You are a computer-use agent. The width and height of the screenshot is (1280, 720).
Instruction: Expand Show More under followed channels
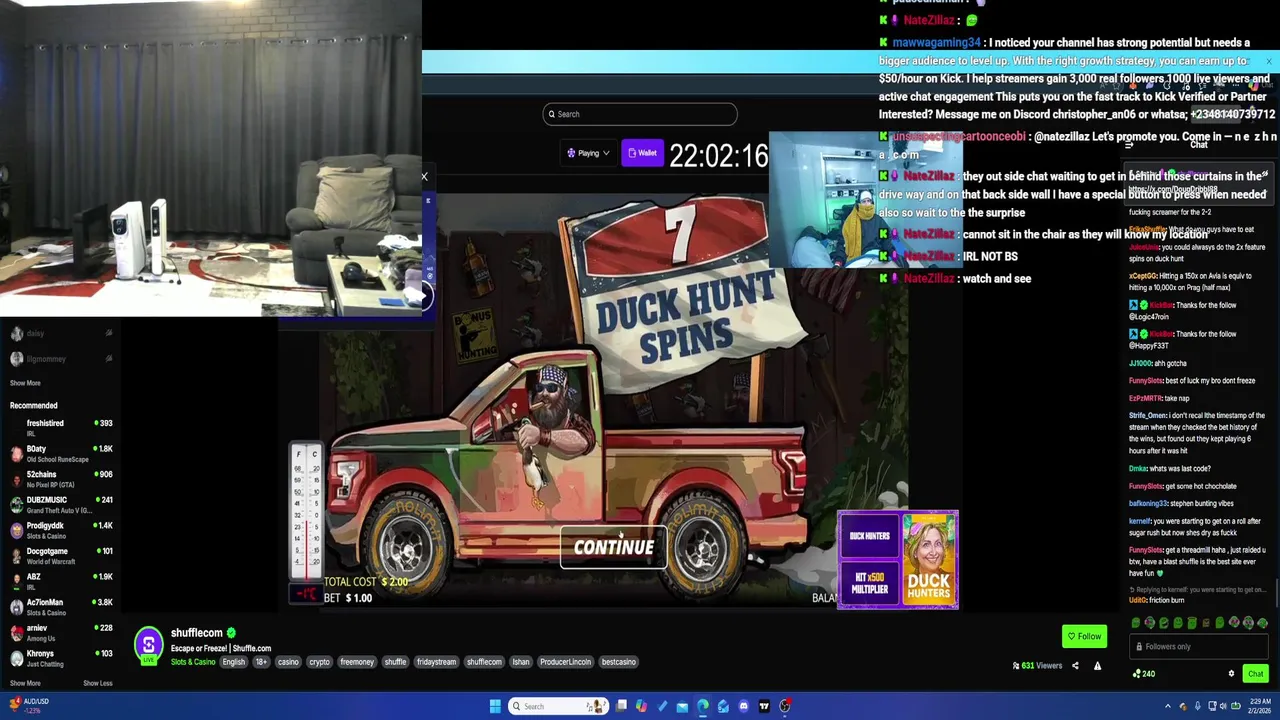click(25, 383)
